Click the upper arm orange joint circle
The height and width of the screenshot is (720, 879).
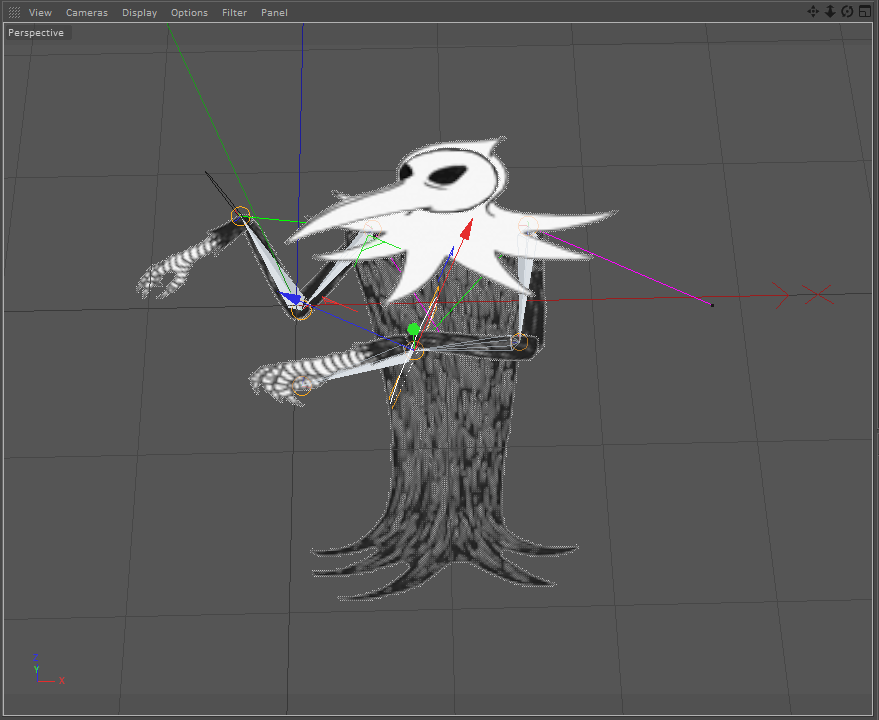pos(240,216)
